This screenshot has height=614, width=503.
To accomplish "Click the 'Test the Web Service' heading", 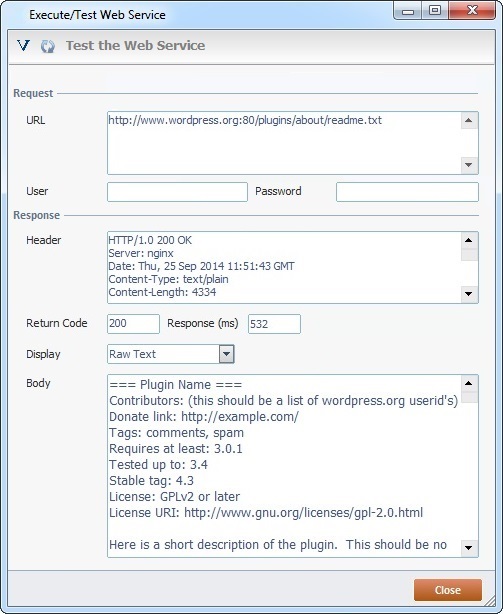I will (135, 45).
